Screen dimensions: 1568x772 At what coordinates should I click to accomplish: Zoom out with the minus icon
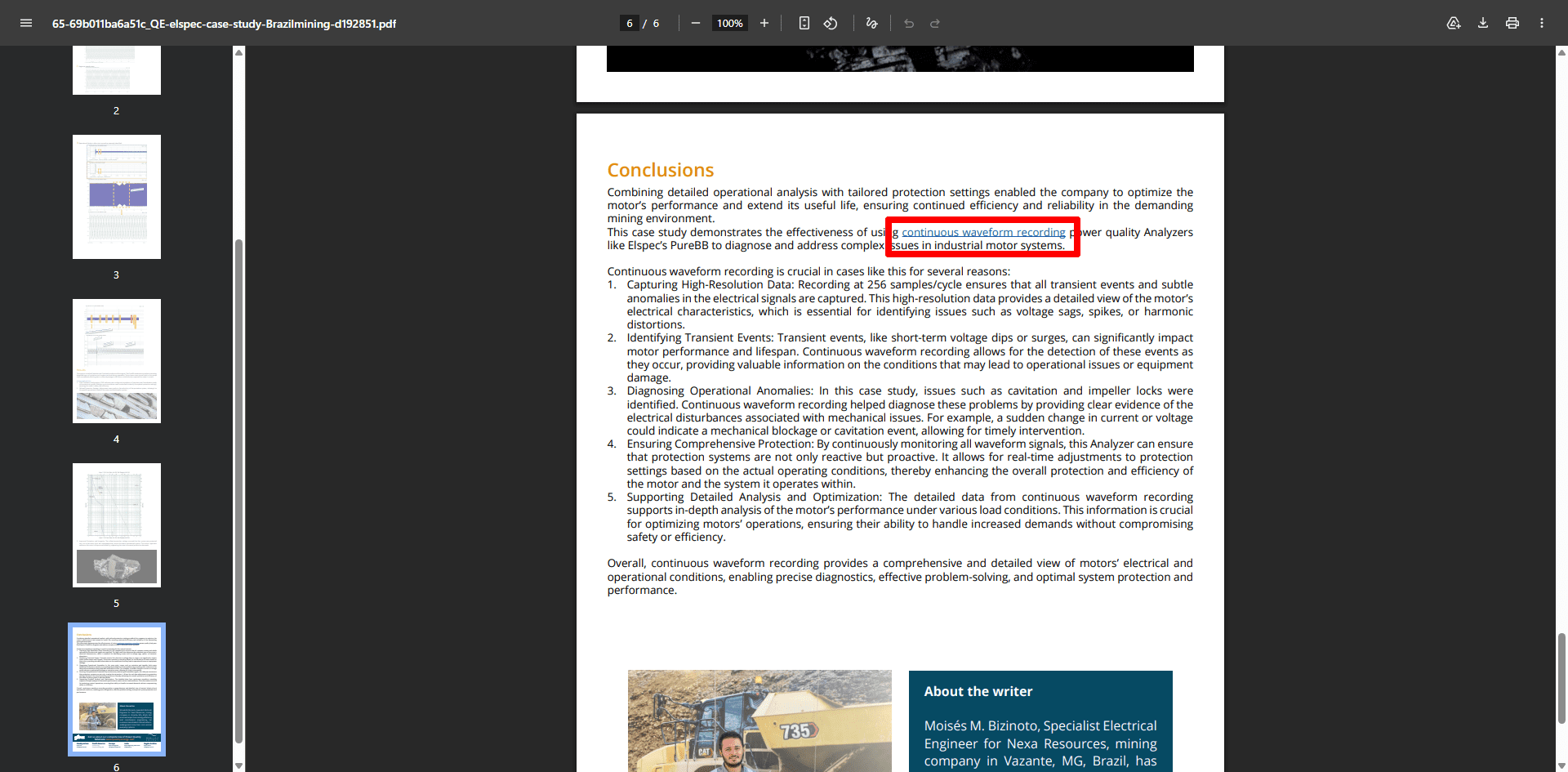tap(696, 23)
